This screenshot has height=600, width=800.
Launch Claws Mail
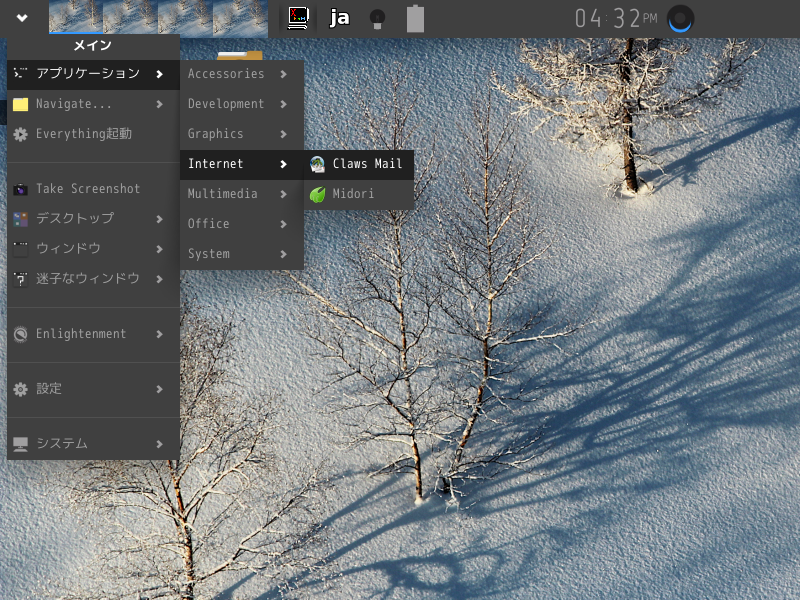(359, 164)
